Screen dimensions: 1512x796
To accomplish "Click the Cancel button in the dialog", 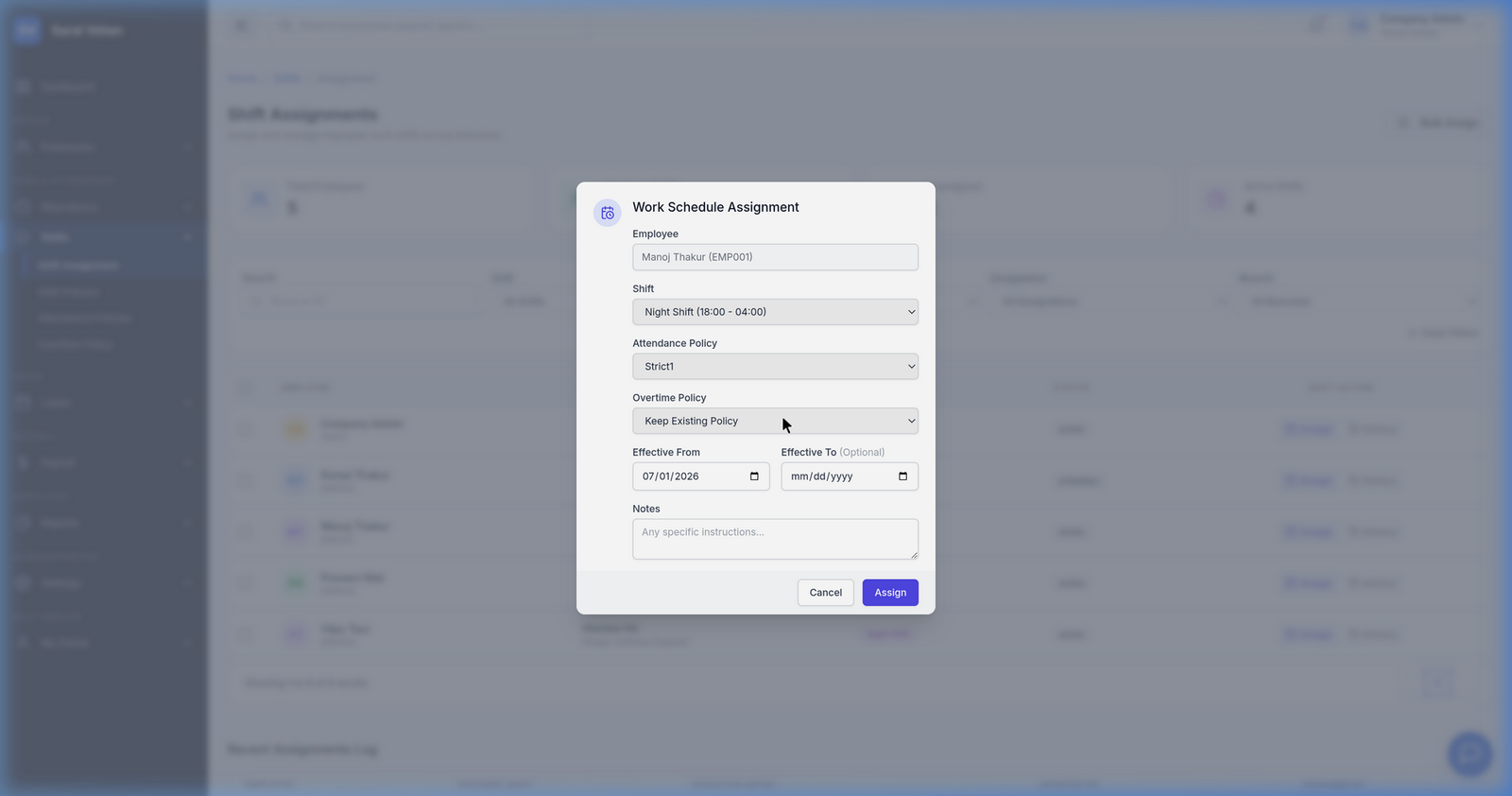I will click(825, 593).
